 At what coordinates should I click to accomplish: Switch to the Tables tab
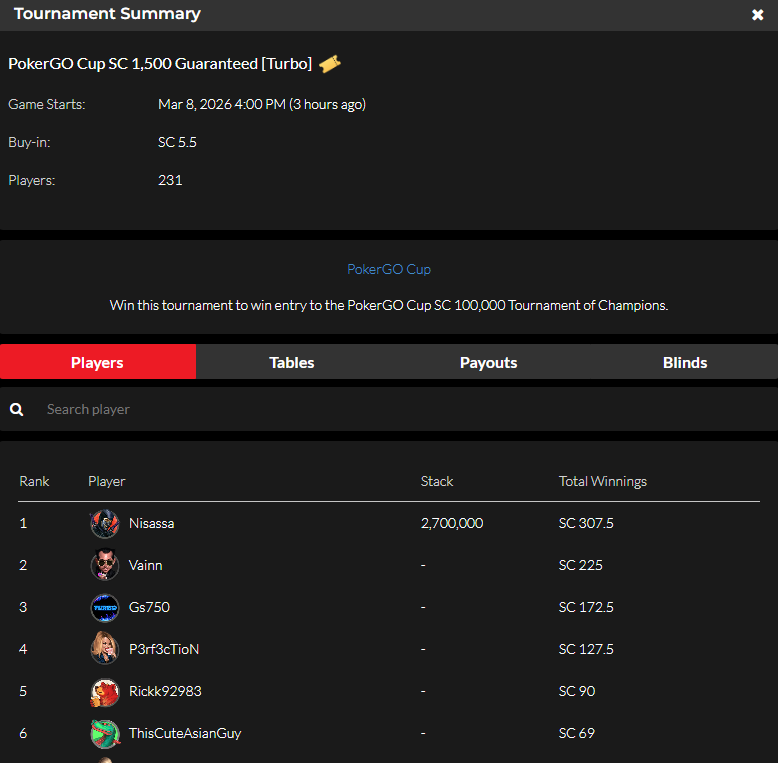[x=292, y=362]
